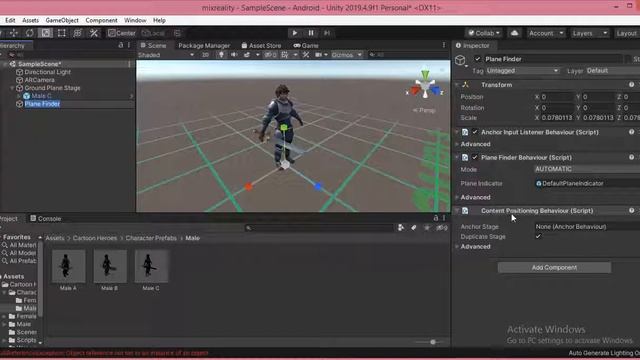
Task: Toggle 2D view in Scene toolbar
Action: tap(206, 55)
